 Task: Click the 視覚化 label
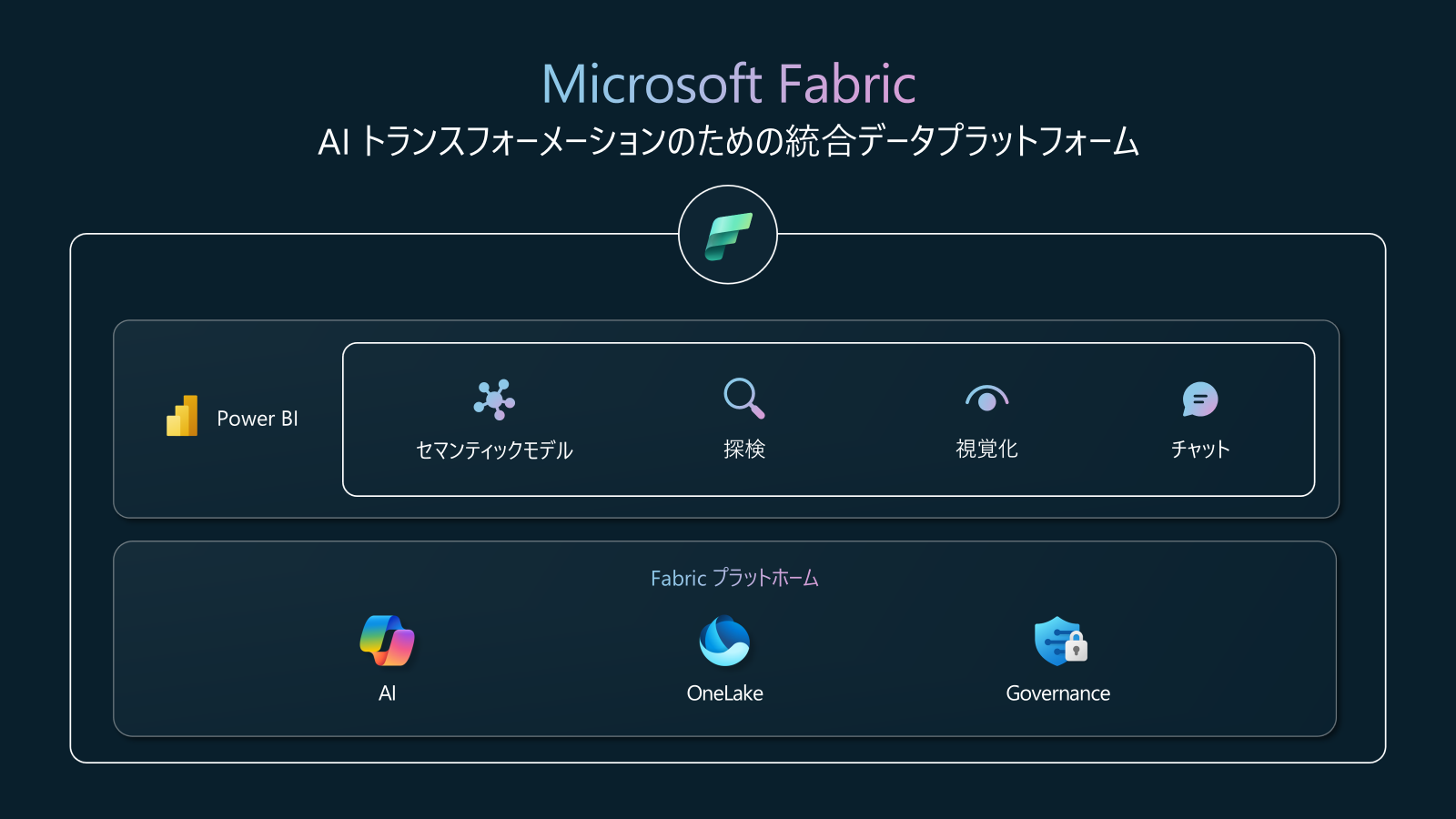pos(986,449)
